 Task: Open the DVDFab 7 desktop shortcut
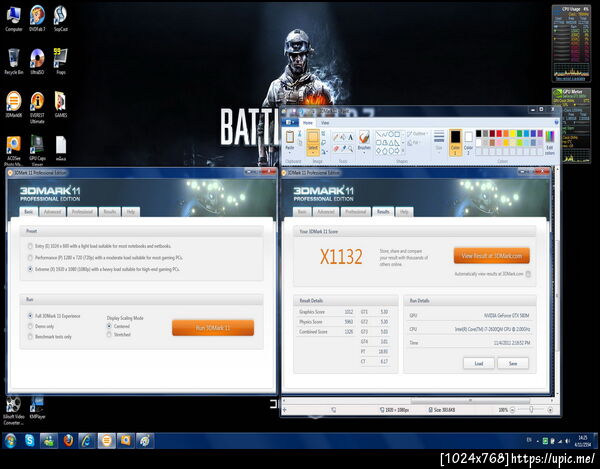[37, 18]
